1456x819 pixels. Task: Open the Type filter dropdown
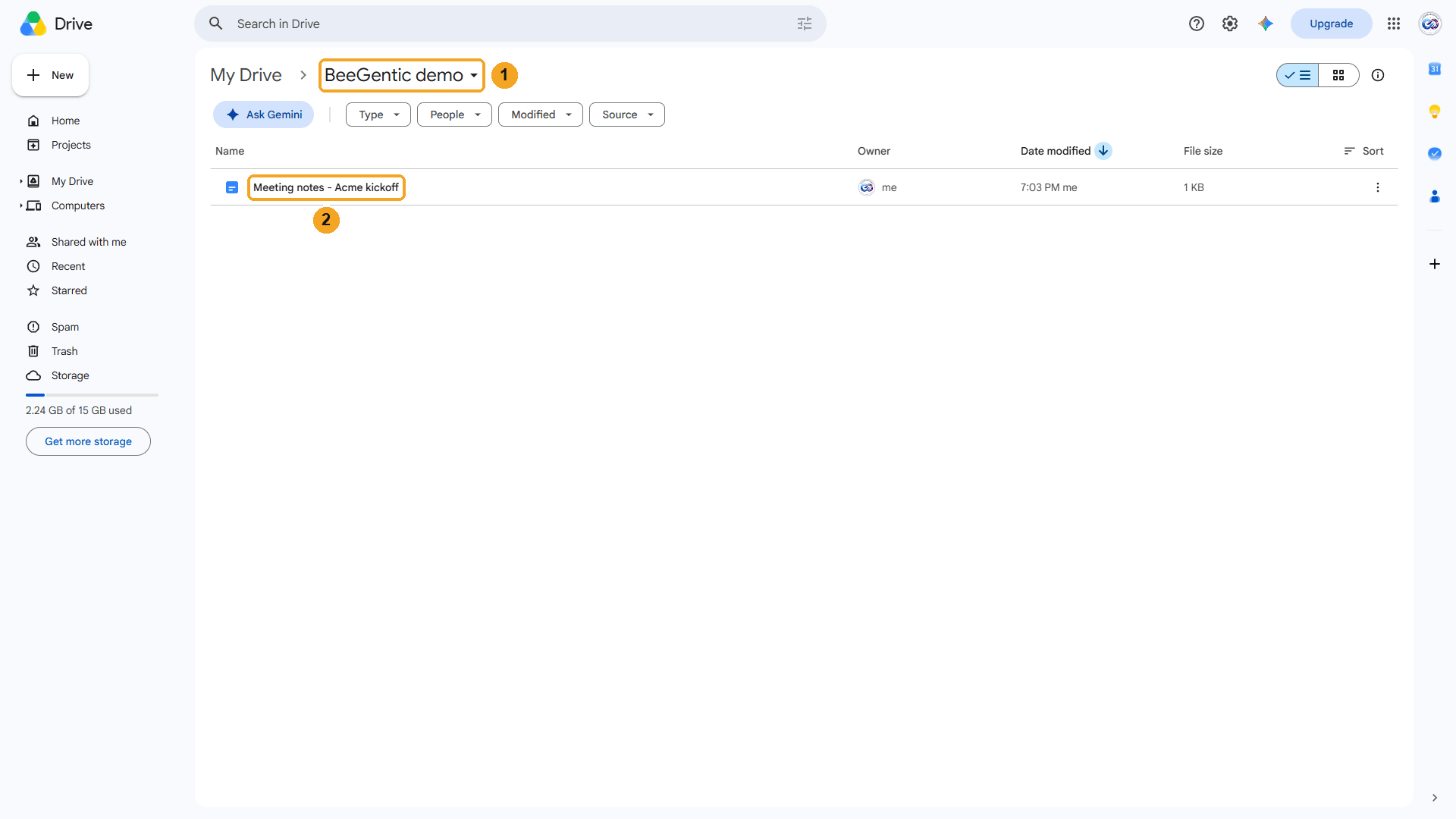pyautogui.click(x=378, y=115)
